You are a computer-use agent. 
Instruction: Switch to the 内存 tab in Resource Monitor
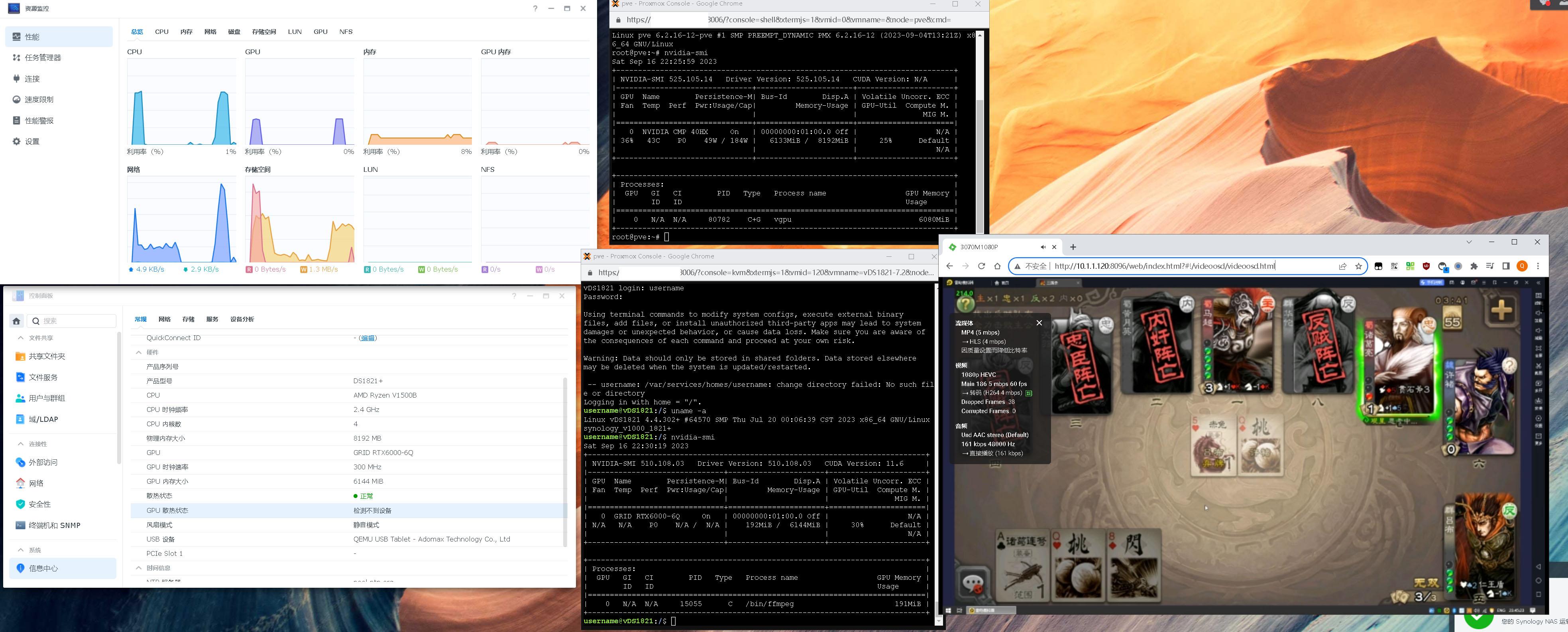[x=186, y=32]
